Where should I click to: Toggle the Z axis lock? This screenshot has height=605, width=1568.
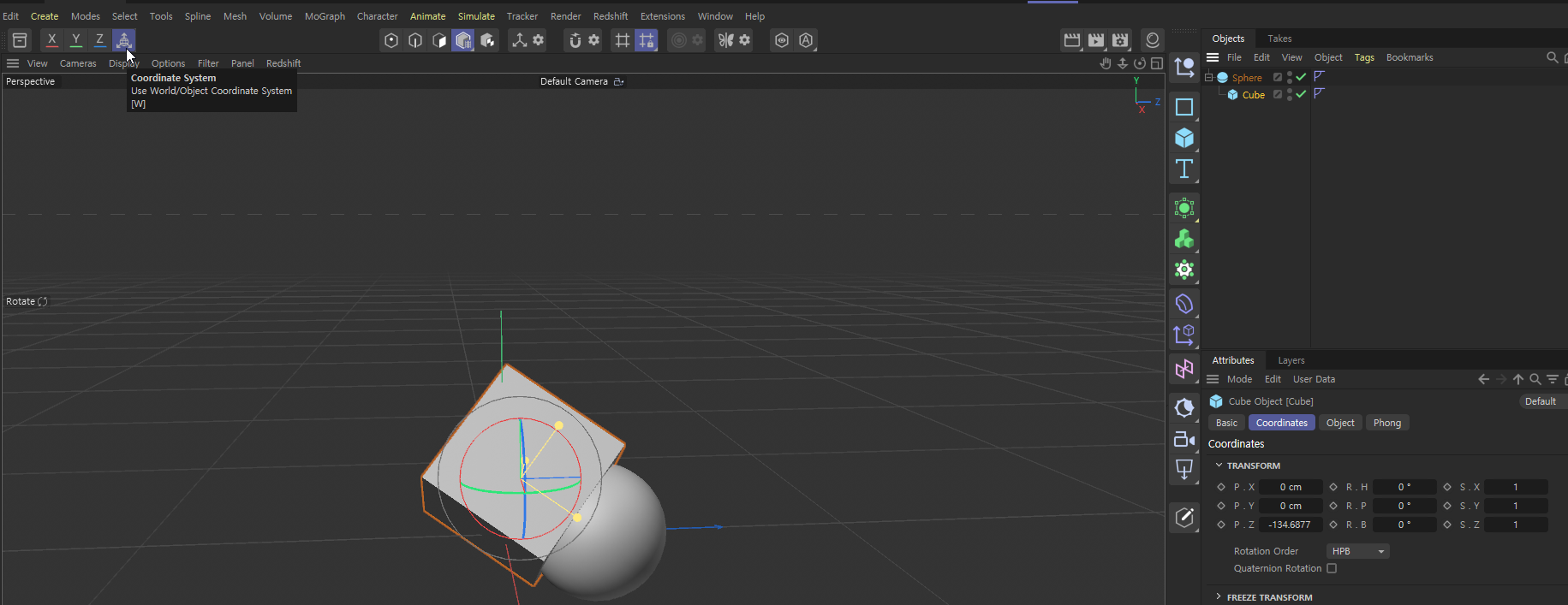point(100,40)
